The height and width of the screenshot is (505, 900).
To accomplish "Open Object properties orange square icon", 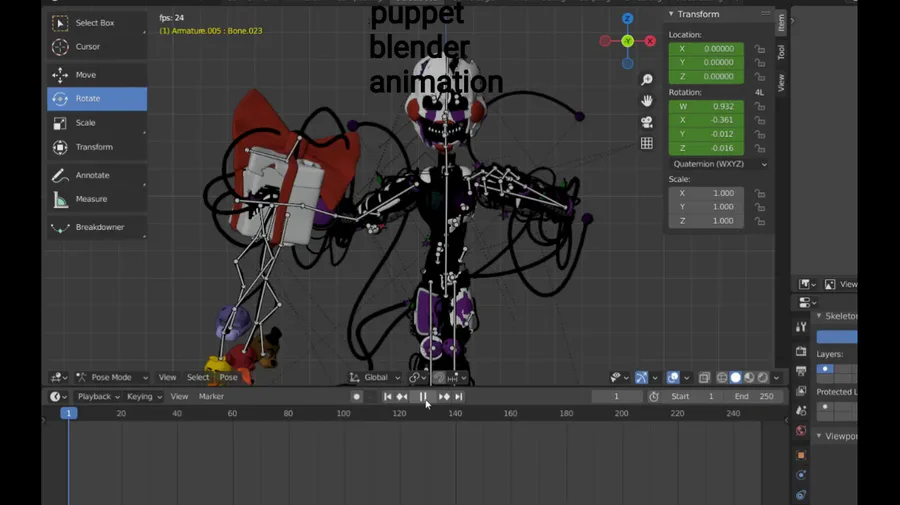I will pyautogui.click(x=801, y=455).
